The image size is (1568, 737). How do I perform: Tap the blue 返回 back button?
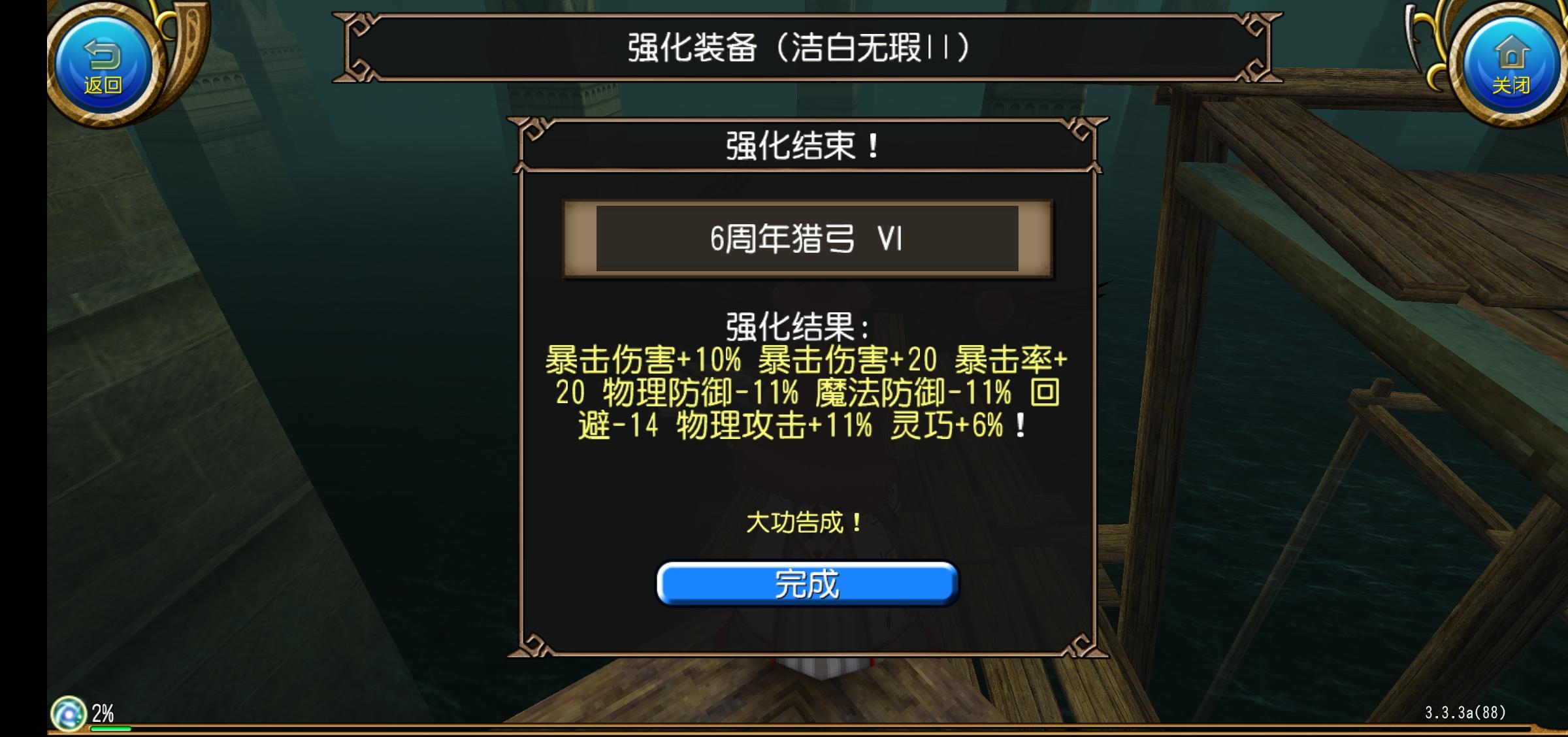[103, 65]
